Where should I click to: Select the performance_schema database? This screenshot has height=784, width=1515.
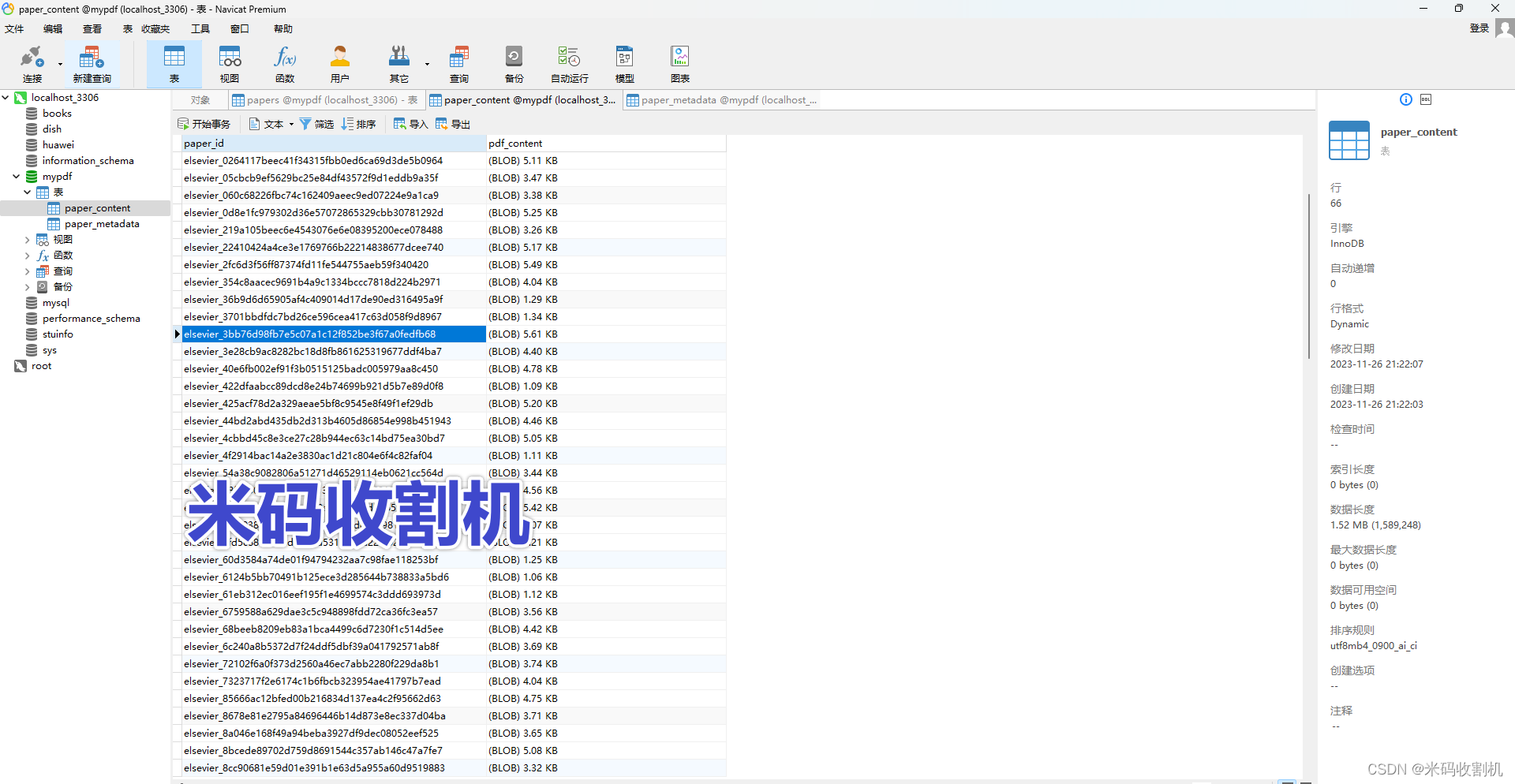click(92, 319)
